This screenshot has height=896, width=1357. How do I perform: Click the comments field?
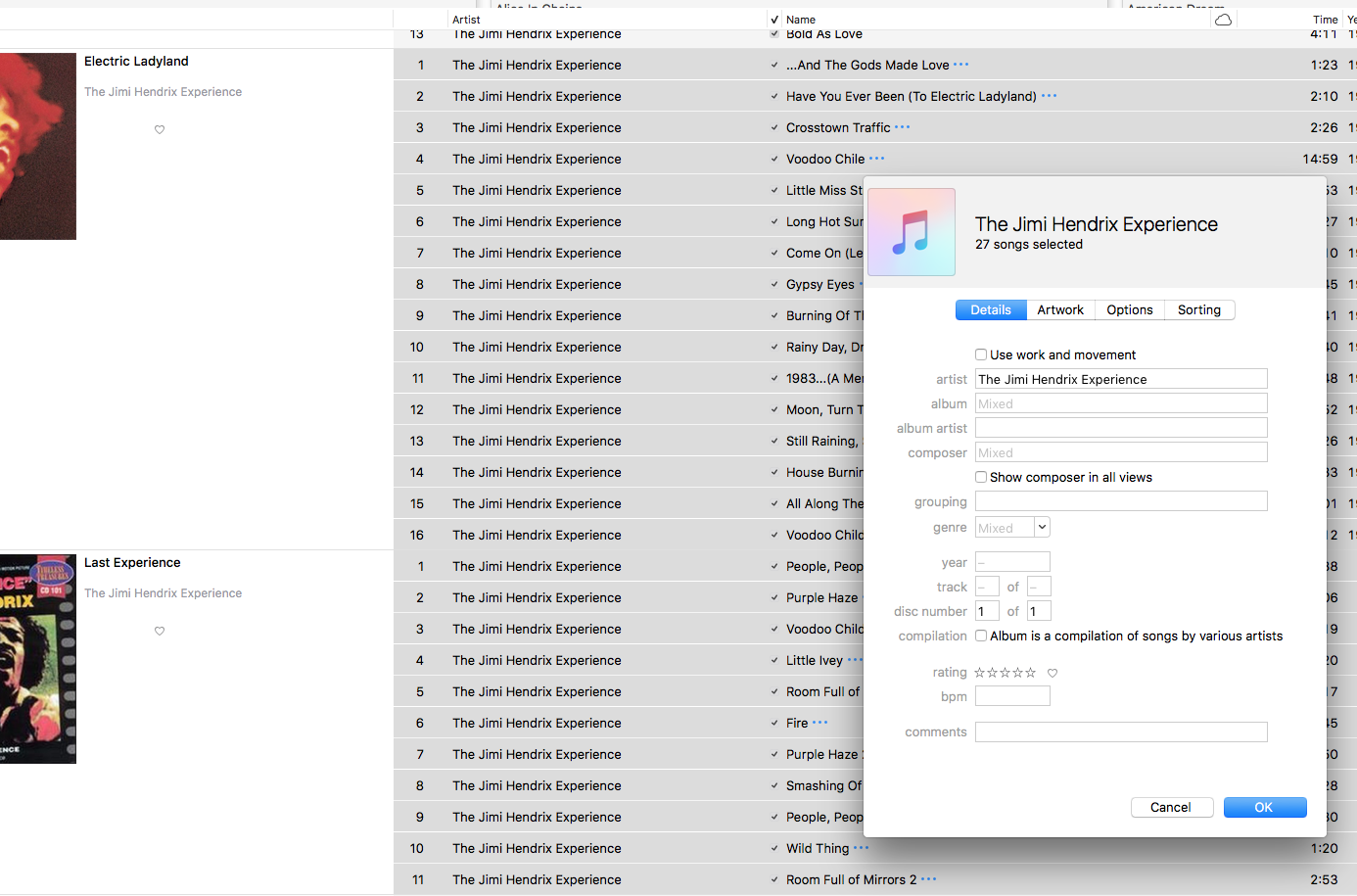(1121, 732)
